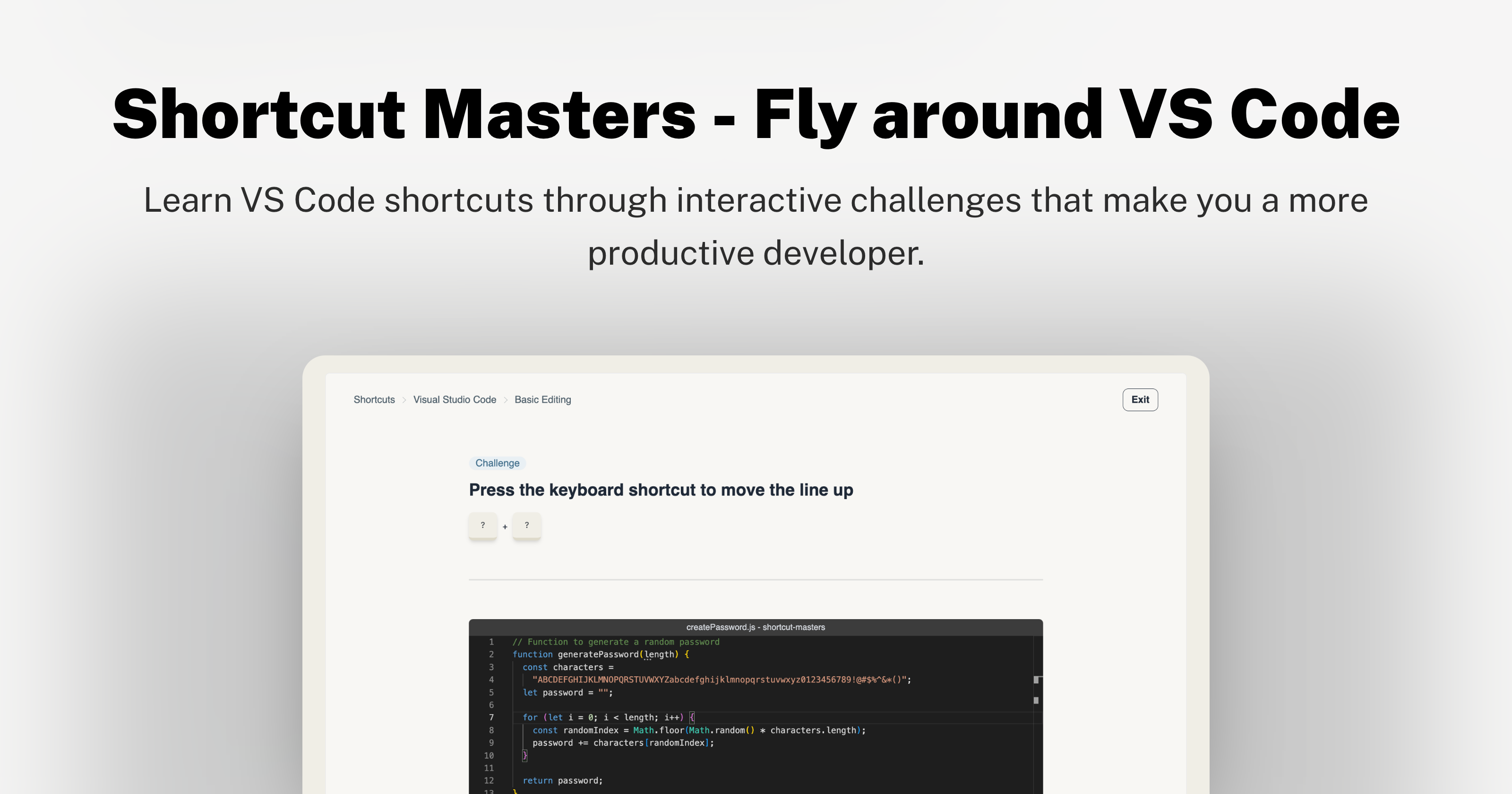Click the scrollbar marker beside line 6

point(1037,700)
